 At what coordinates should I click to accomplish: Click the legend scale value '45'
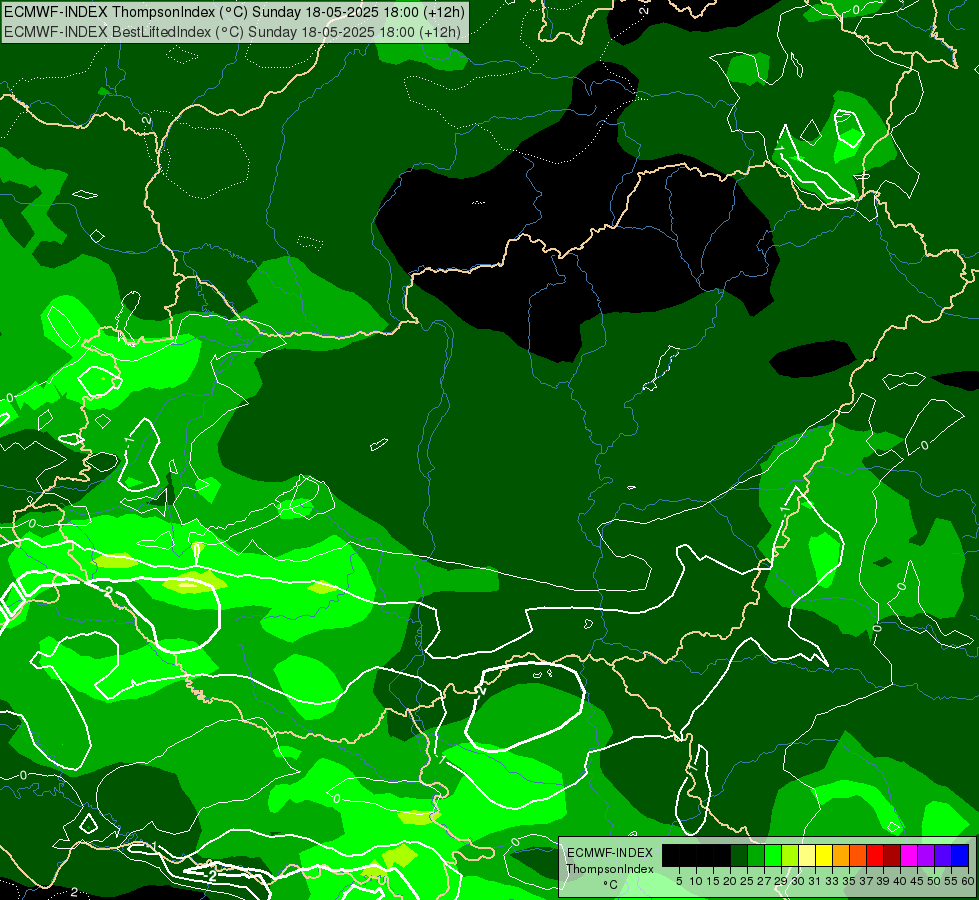[x=917, y=881]
